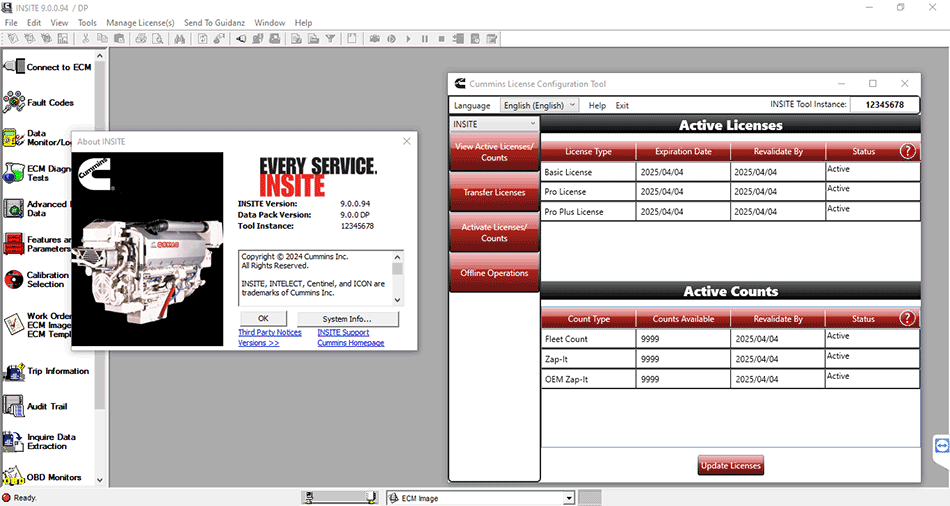Click sidebar scroll down arrow
This screenshot has width=950, height=506.
100,480
